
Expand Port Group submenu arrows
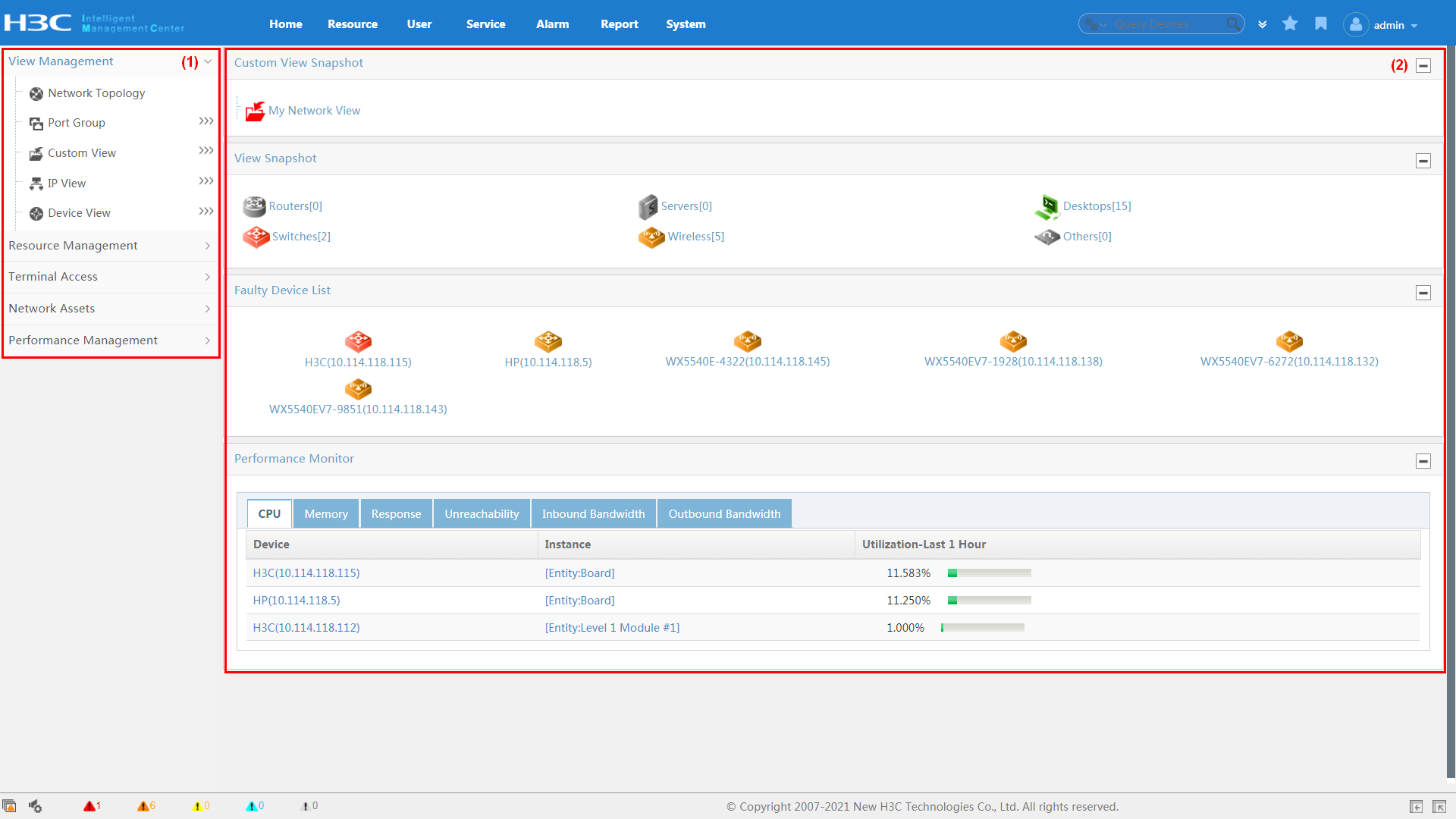click(x=206, y=121)
